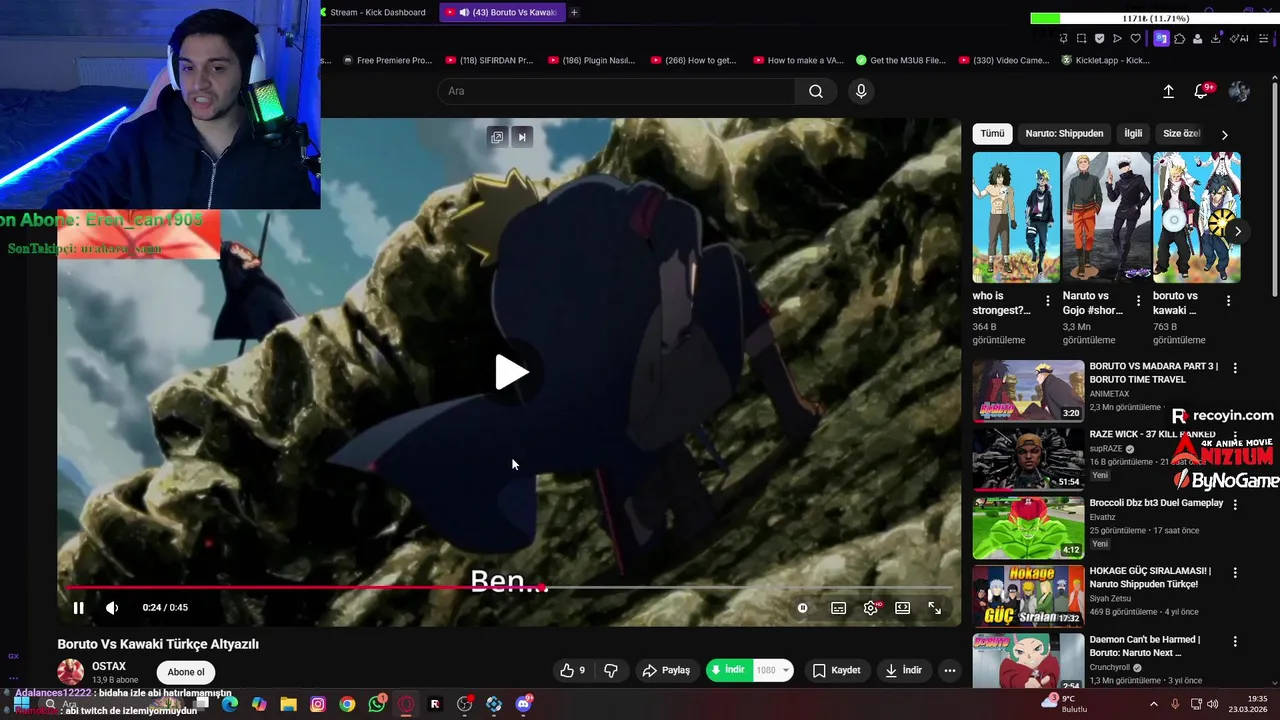
Task: Open Discord from the taskbar
Action: pyautogui.click(x=523, y=704)
